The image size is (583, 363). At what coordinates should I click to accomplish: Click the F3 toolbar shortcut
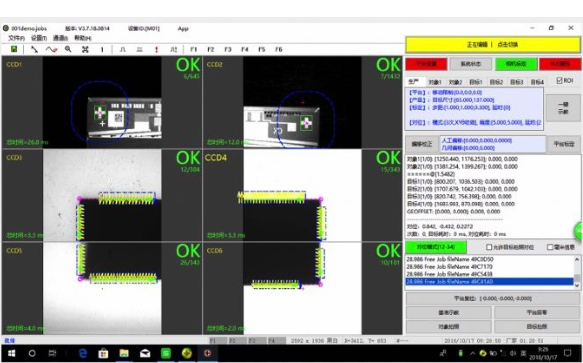(228, 49)
